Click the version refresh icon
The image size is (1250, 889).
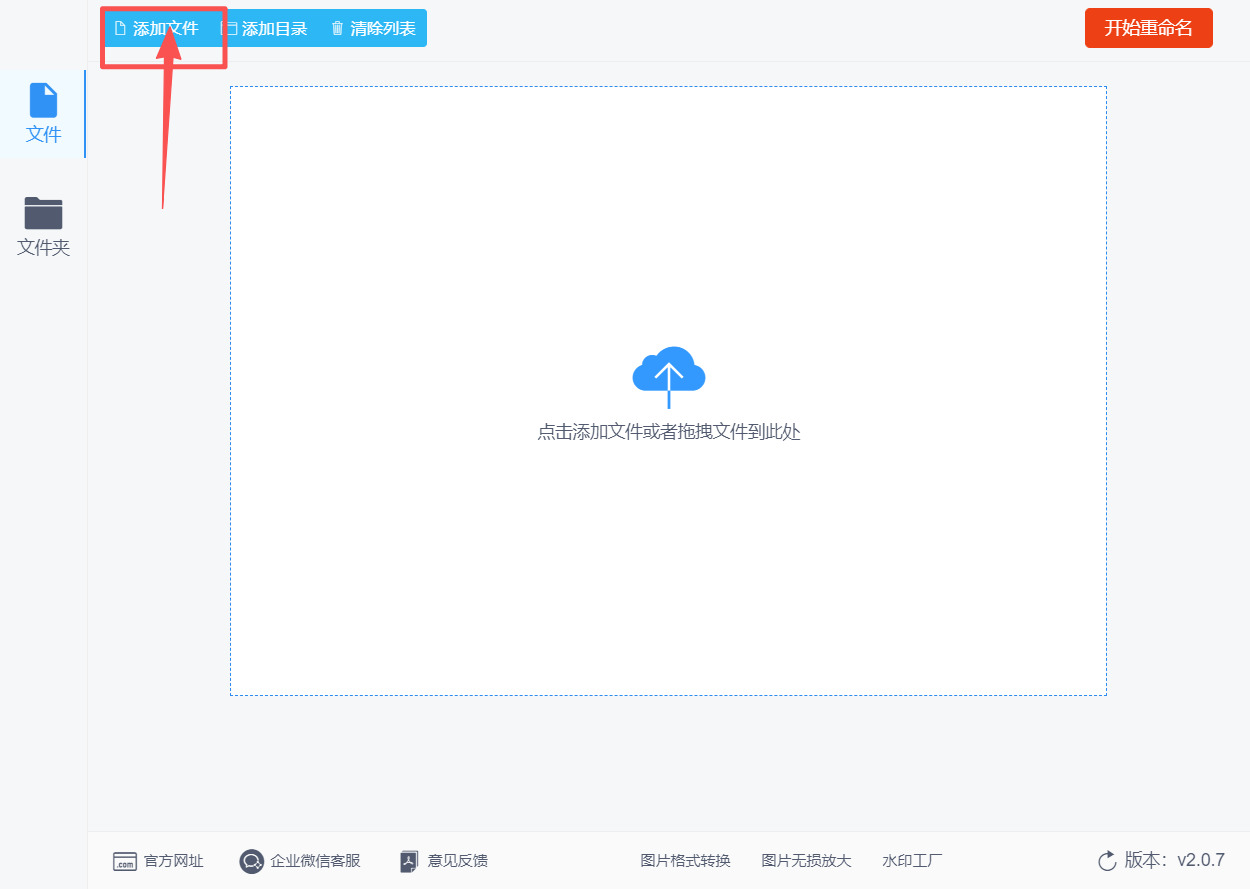point(1107,861)
